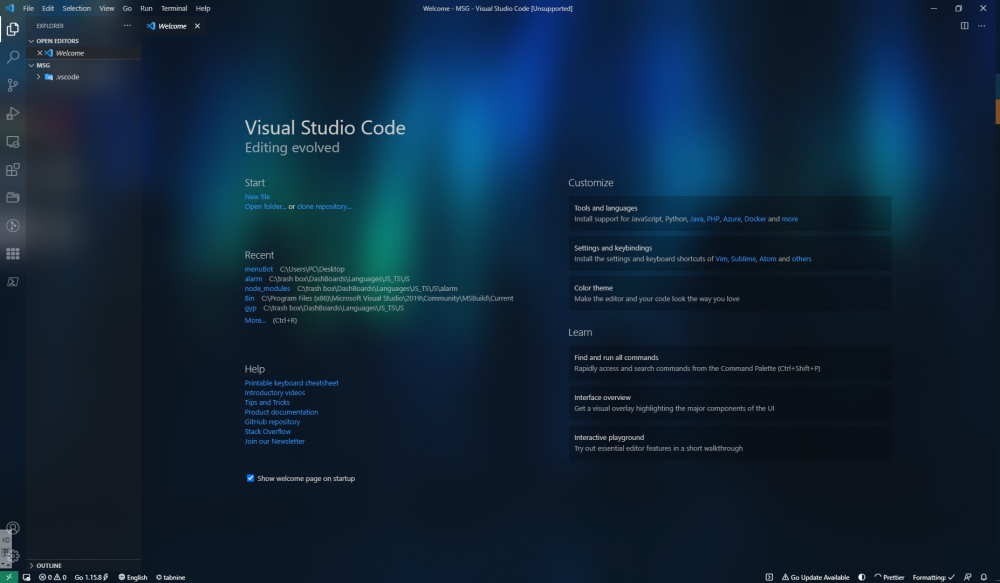The width and height of the screenshot is (1000, 583).
Task: Click the screen icon beside the remote indicator
Action: click(x=27, y=577)
